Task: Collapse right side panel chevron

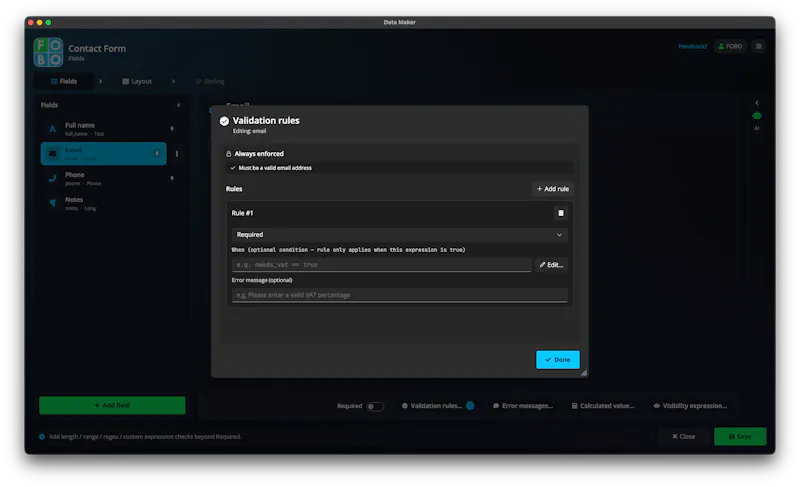Action: point(757,102)
